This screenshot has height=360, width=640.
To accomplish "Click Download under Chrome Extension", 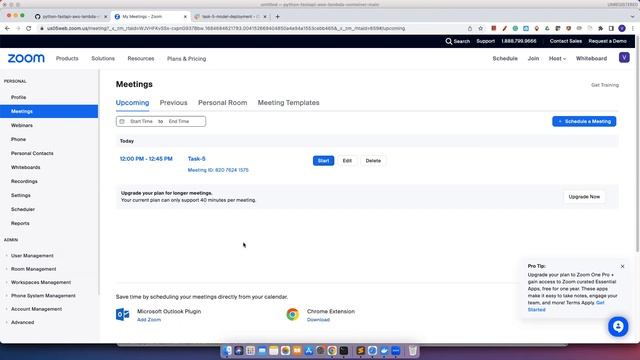I will coord(318,320).
